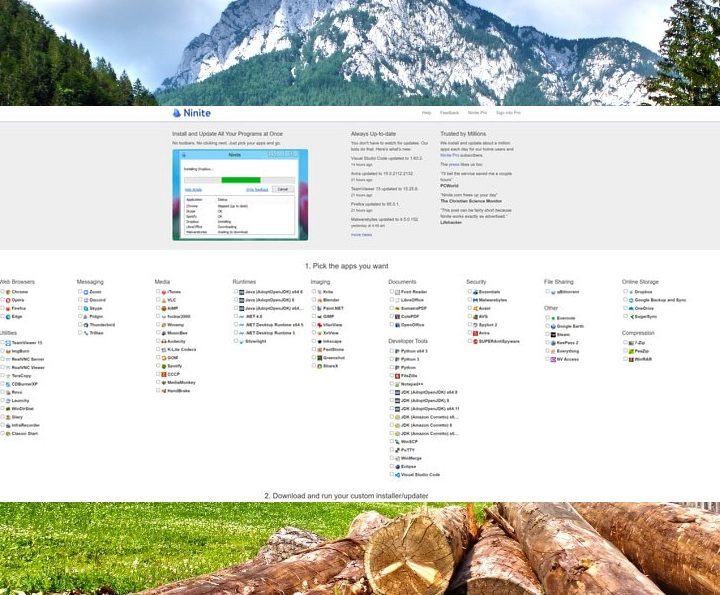Click the Avast icon

475,309
